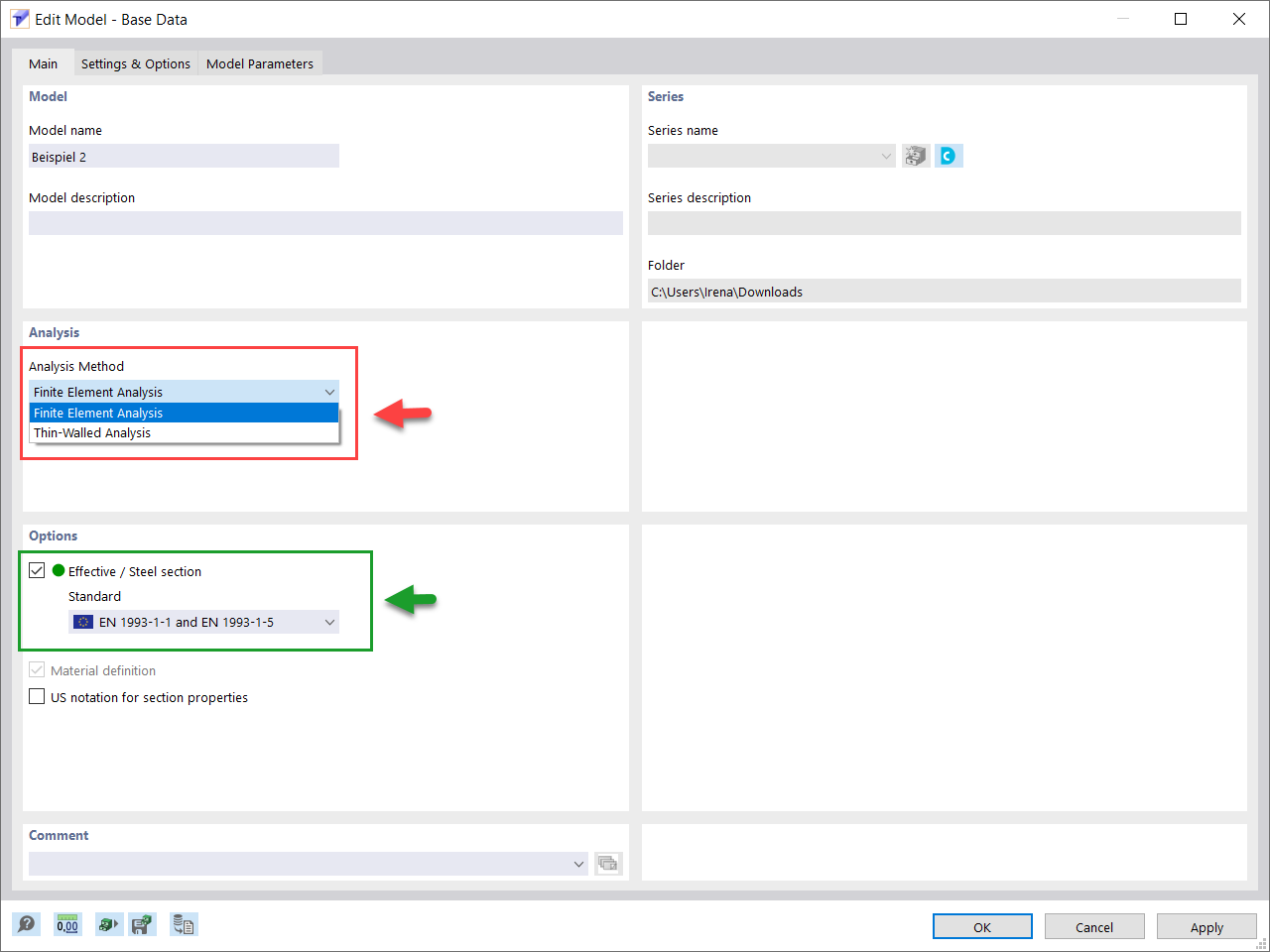Click the EU flag in the Standard selector
The height and width of the screenshot is (952, 1270).
82,621
